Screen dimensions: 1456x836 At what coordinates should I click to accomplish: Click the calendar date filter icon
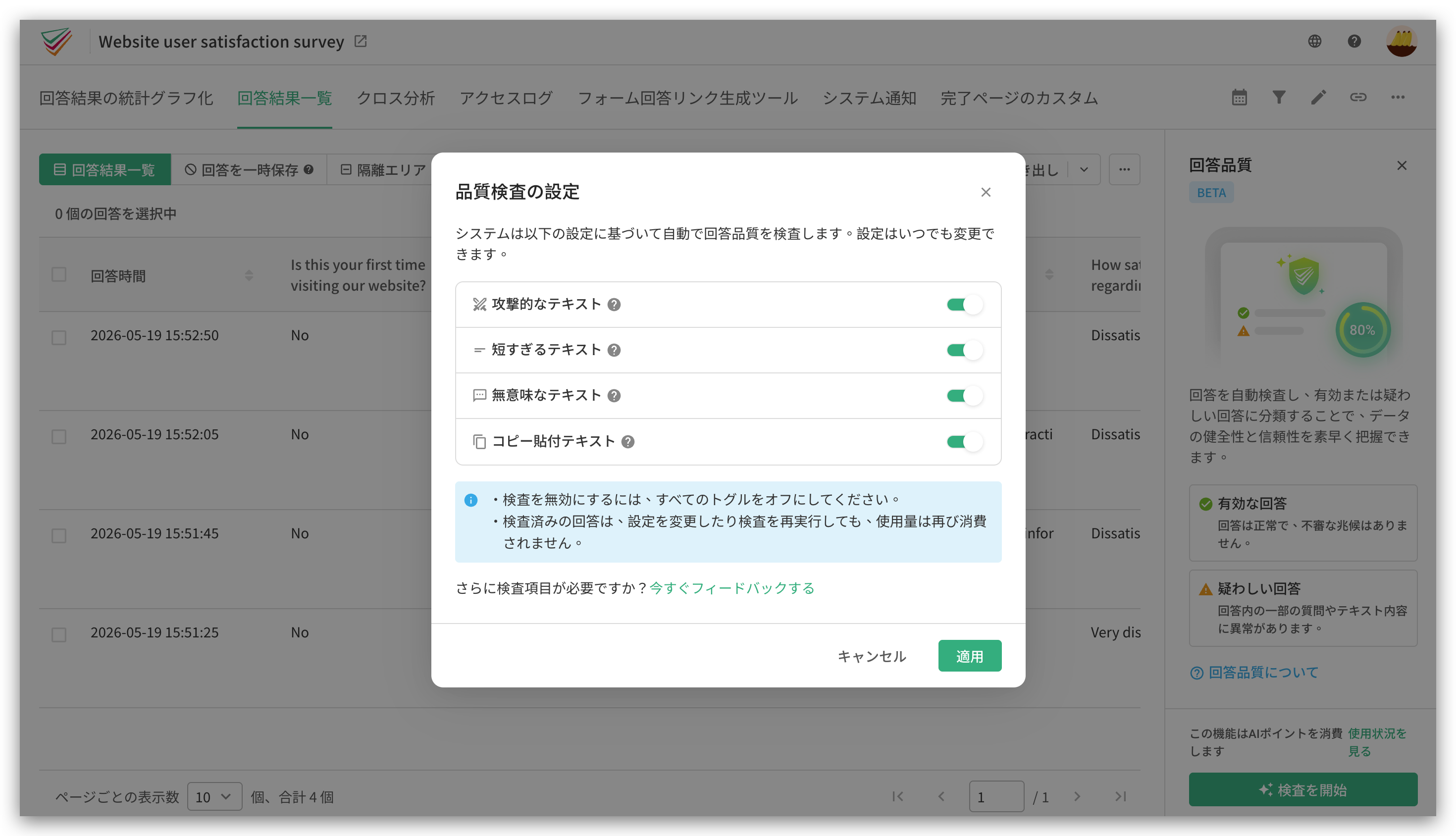tap(1239, 97)
